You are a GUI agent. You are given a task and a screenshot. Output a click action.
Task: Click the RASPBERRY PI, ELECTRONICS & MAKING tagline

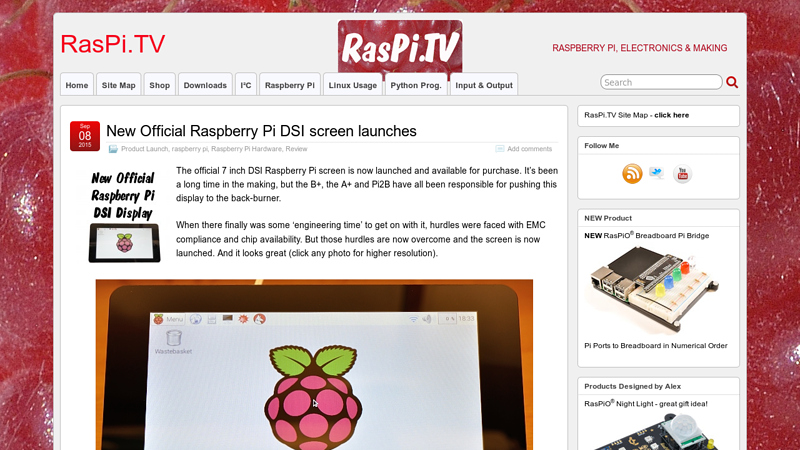tap(640, 48)
